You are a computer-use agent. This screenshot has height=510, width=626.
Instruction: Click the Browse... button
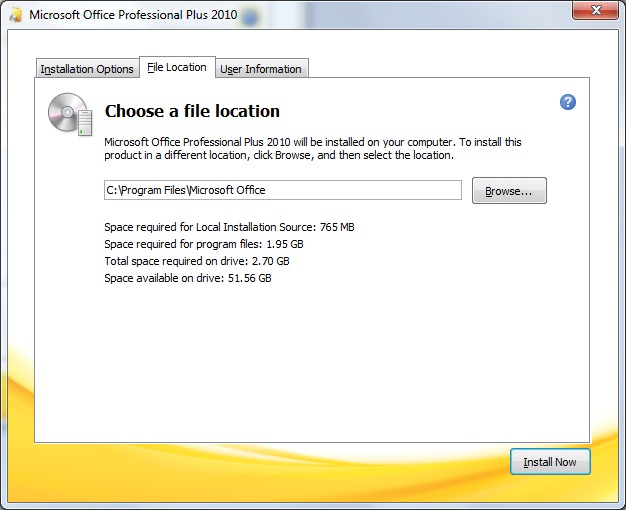click(x=509, y=191)
